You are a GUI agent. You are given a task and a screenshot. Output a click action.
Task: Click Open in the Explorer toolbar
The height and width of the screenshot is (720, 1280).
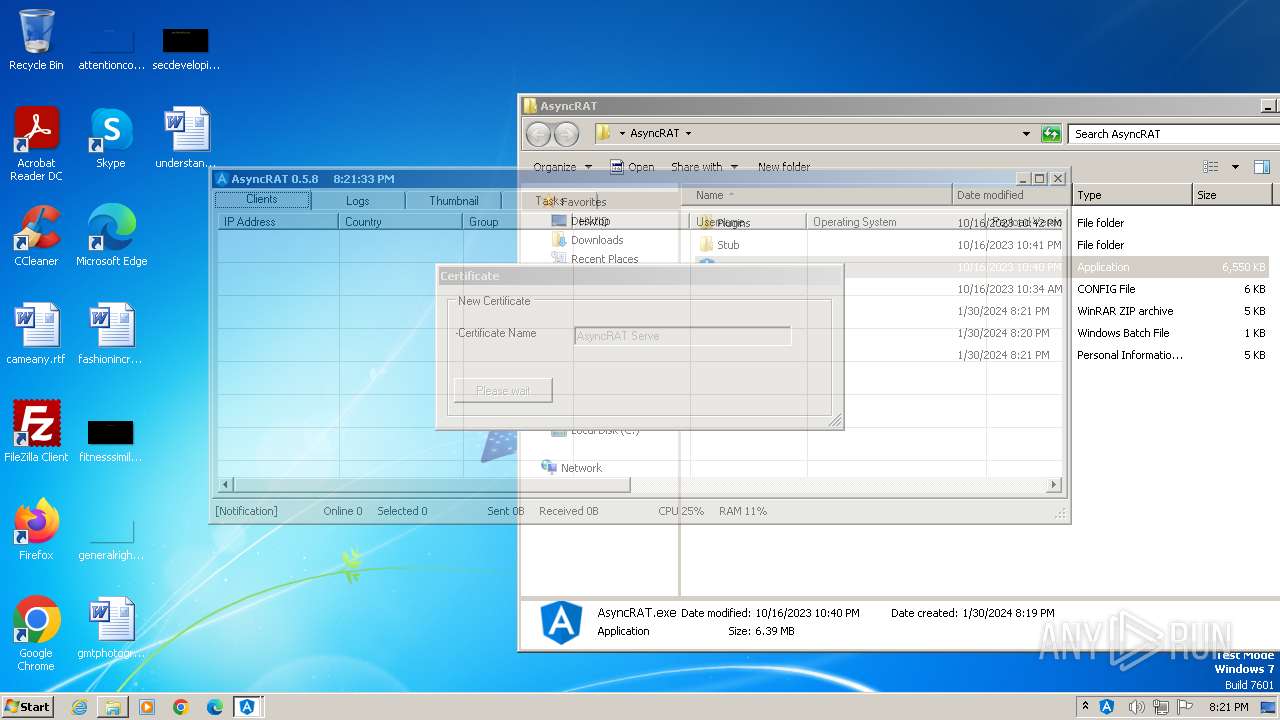pos(632,167)
